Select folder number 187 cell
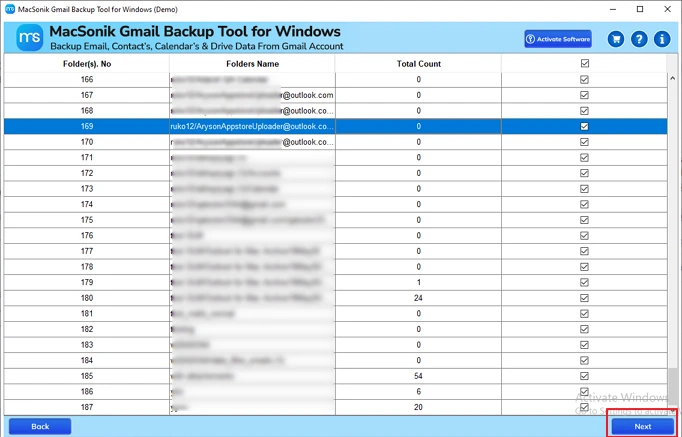 point(87,407)
